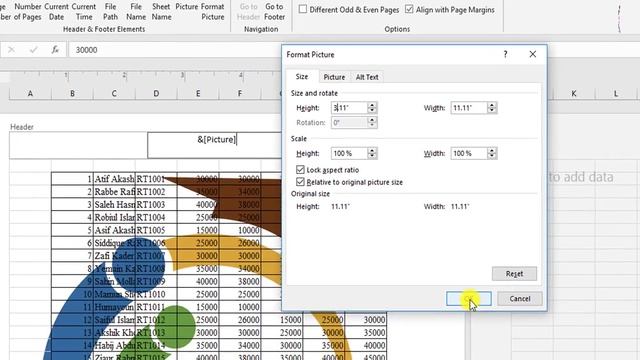
Task: Switch to the Picture tab in dialog
Action: coord(334,77)
